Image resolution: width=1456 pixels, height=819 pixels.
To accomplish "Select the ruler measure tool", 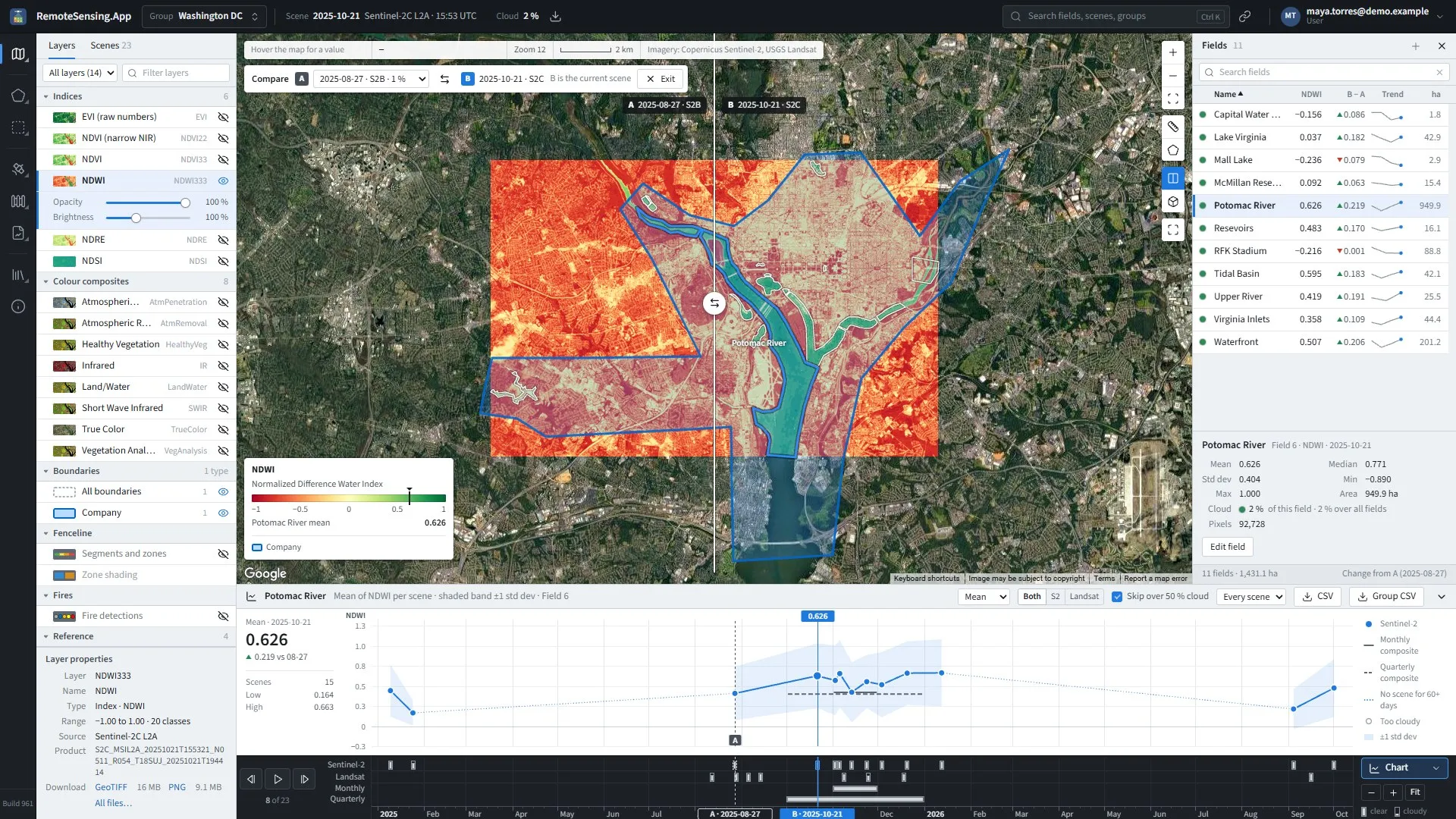I will click(x=1172, y=127).
